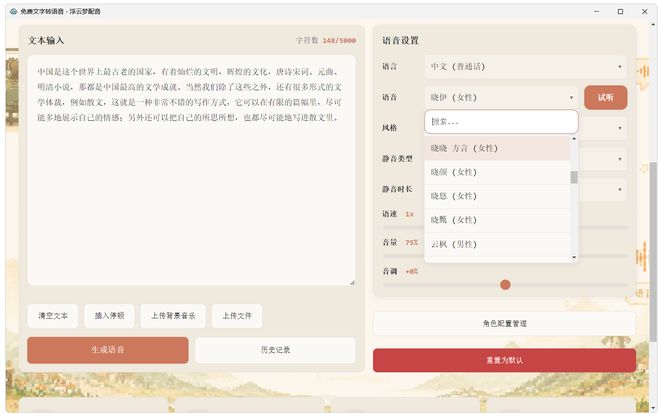The height and width of the screenshot is (414, 660).
Task: Click the 语速 1x value label
Action: coord(410,215)
